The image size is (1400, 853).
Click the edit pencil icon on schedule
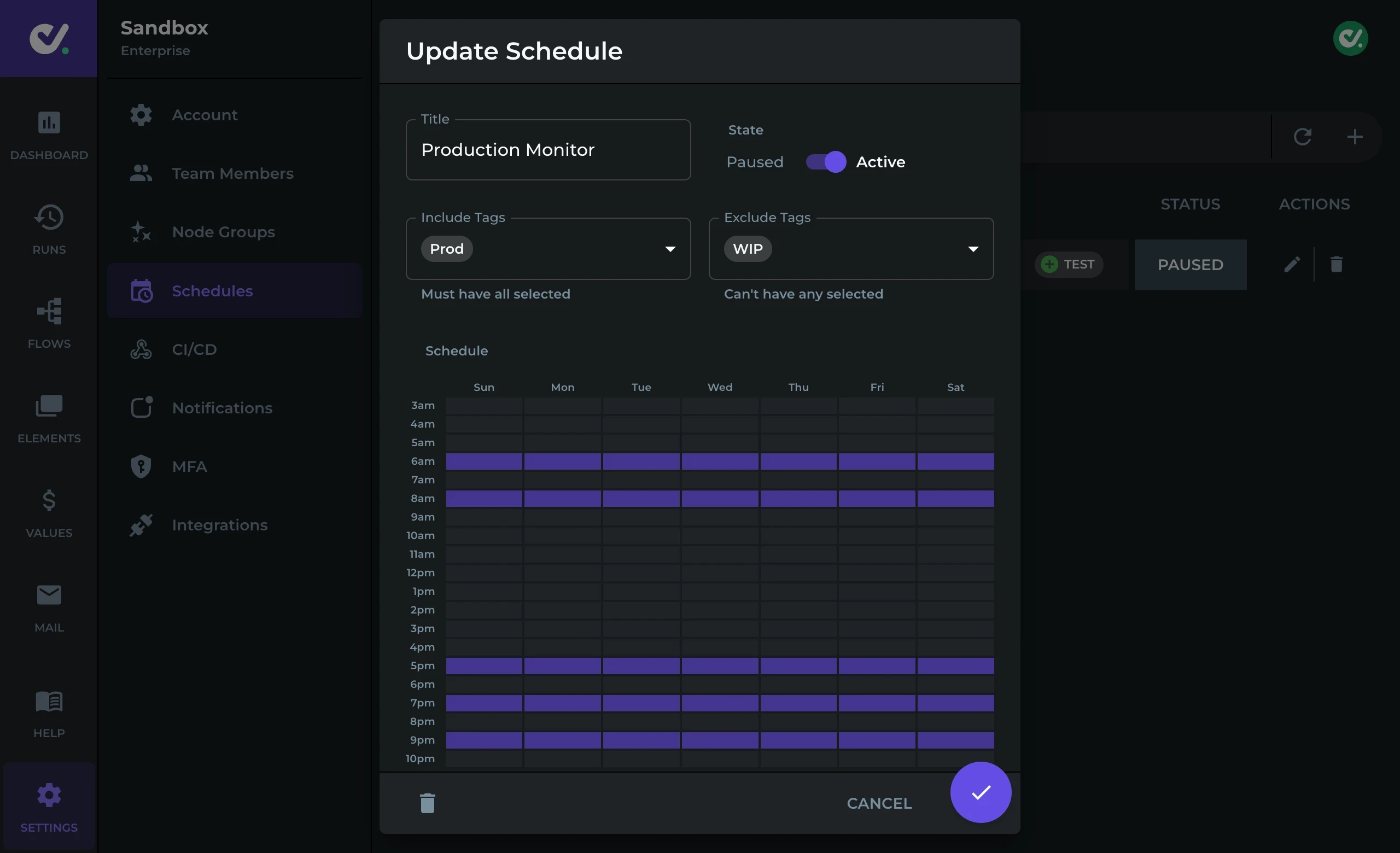[x=1292, y=264]
